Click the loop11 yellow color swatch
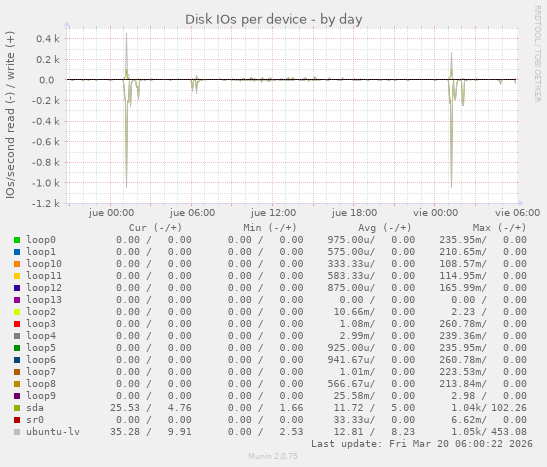Image resolution: width=547 pixels, height=467 pixels. [17, 276]
